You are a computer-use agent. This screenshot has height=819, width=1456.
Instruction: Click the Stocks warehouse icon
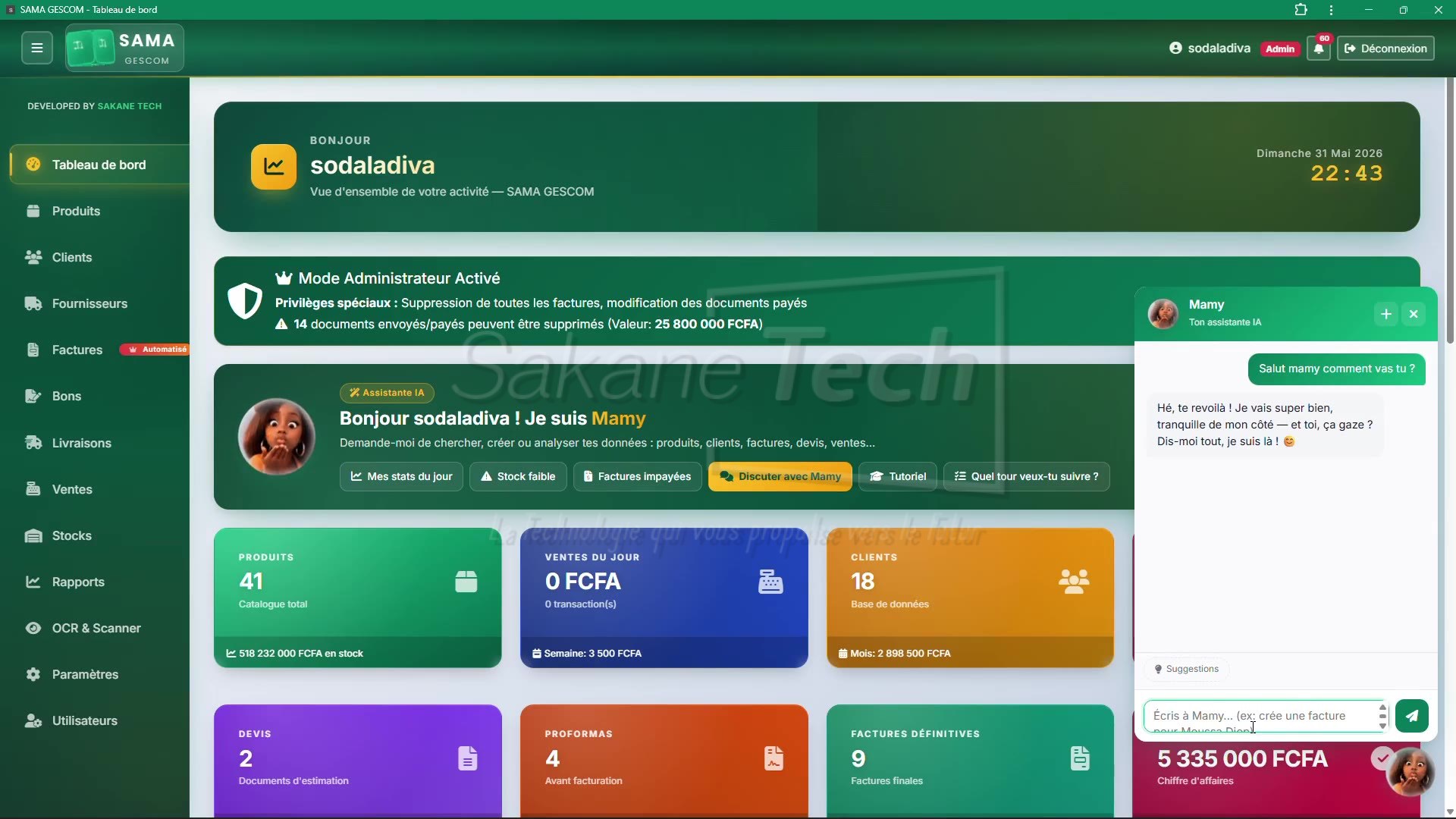pyautogui.click(x=33, y=535)
